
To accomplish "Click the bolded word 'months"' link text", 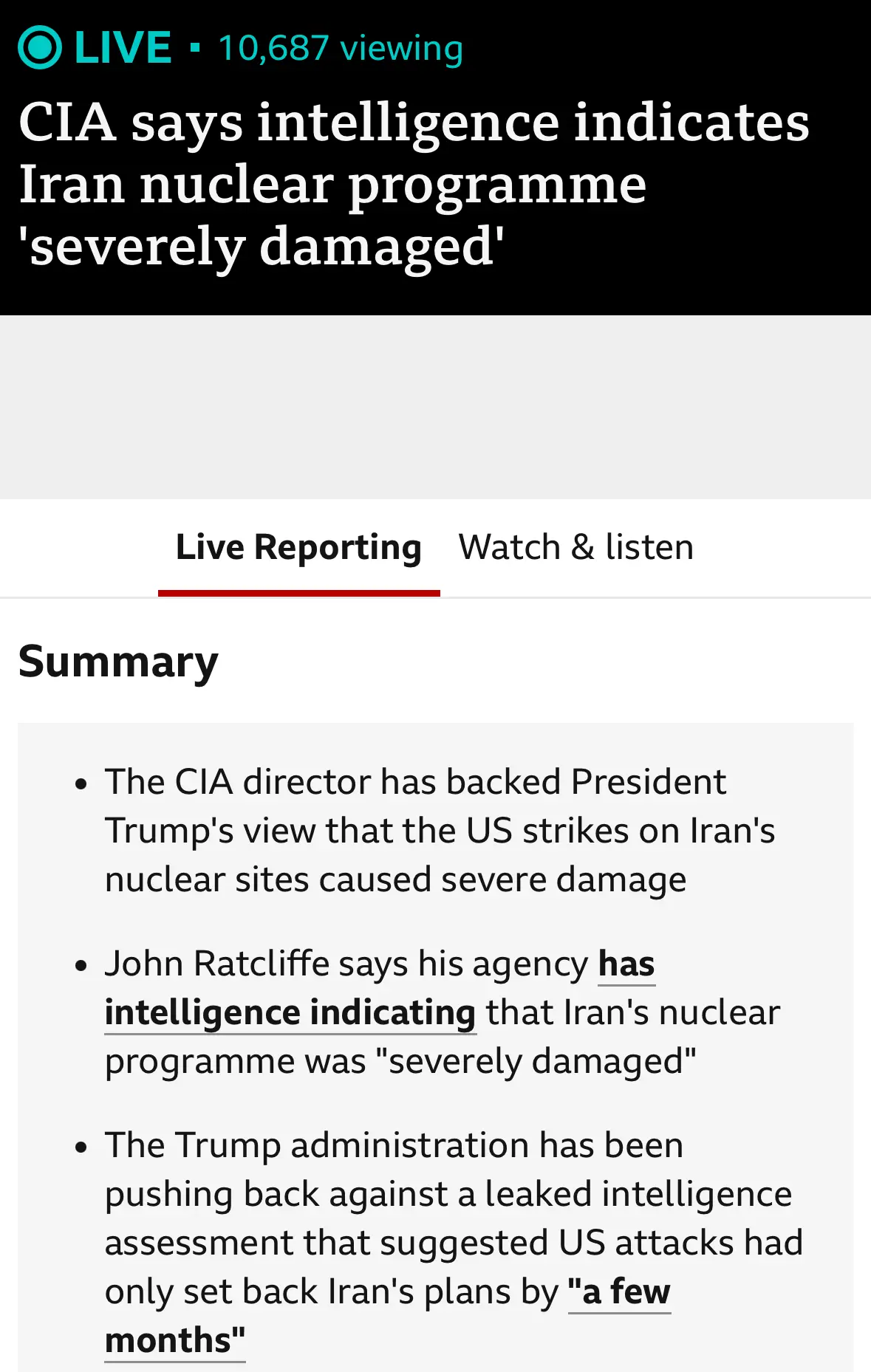I will pyautogui.click(x=175, y=1341).
